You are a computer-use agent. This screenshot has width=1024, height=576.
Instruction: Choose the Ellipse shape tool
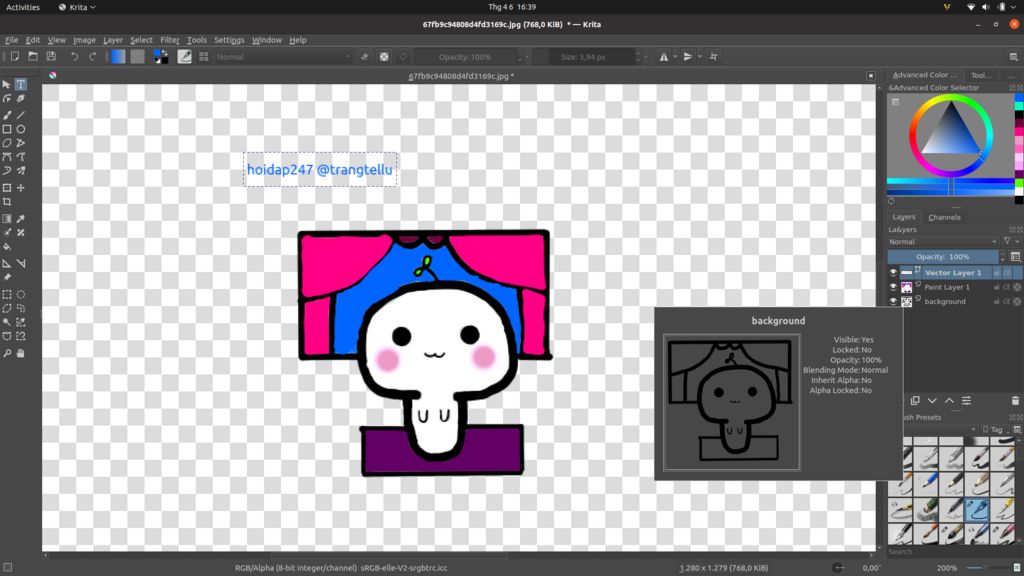click(x=20, y=129)
